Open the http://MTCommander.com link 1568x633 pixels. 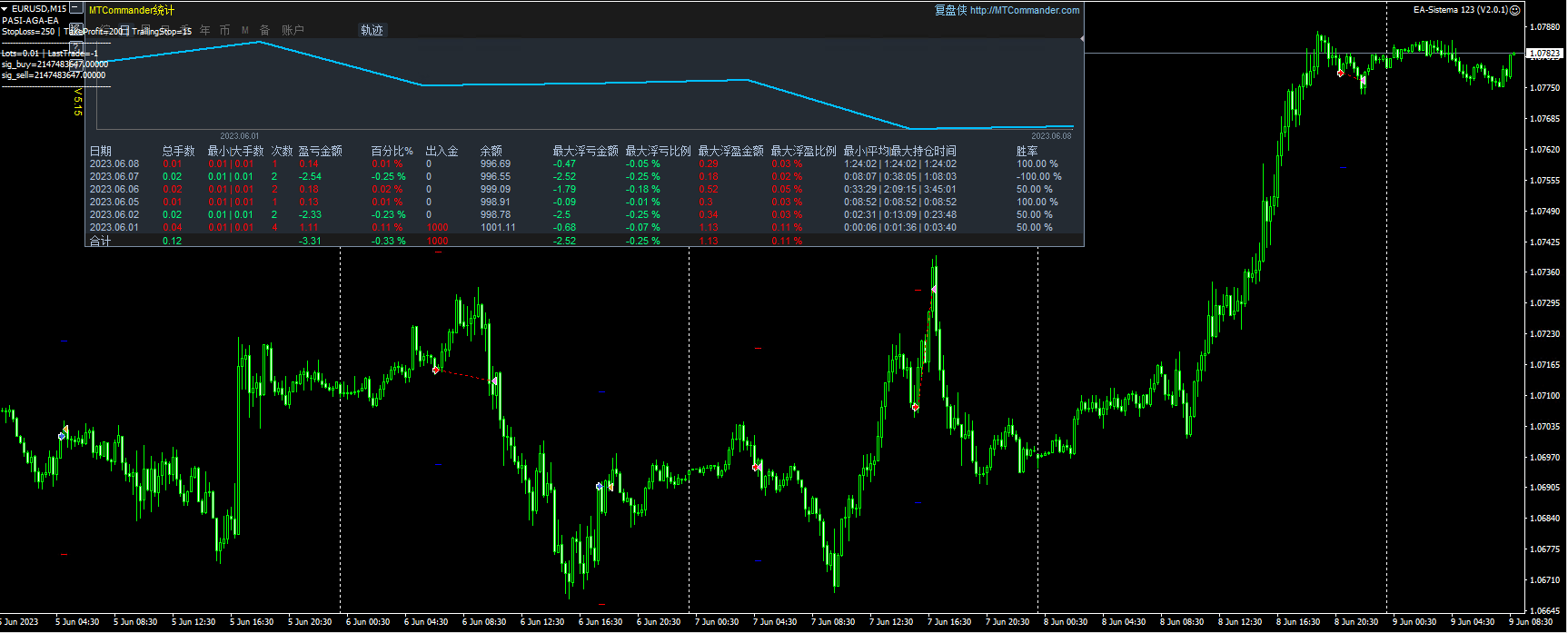(1024, 11)
